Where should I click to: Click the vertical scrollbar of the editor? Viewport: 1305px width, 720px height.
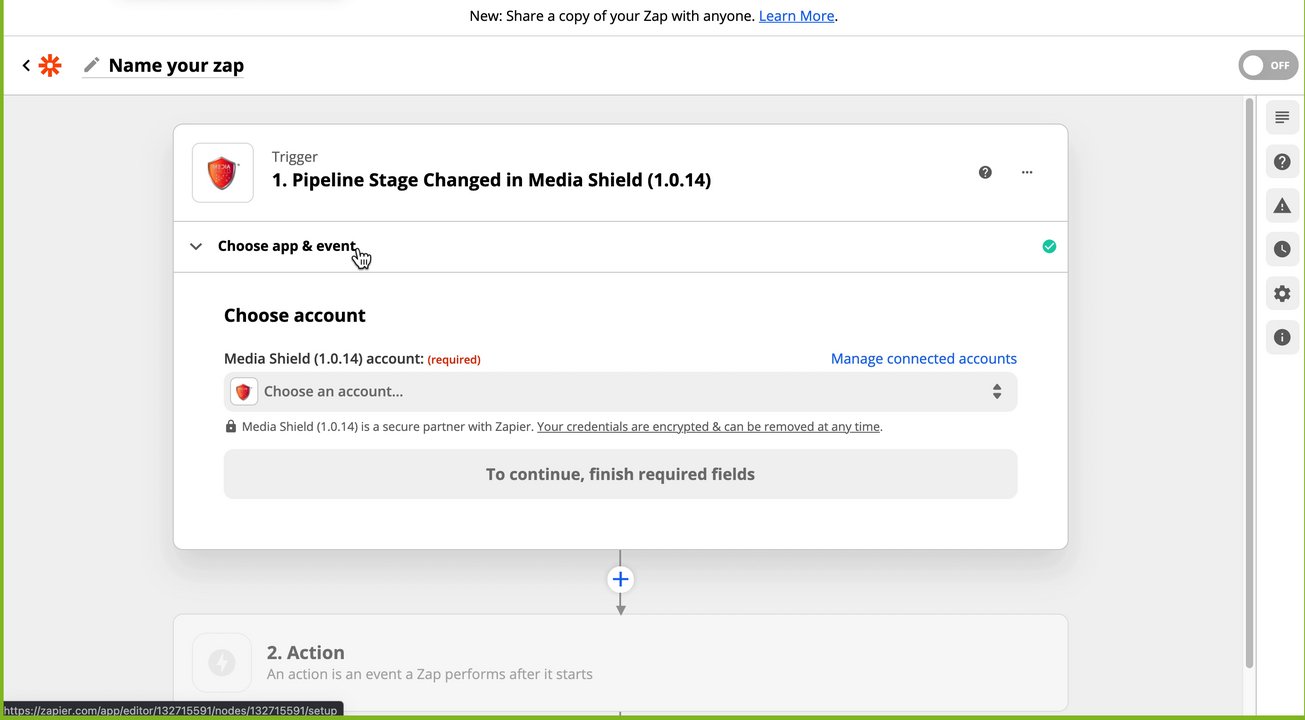(x=1248, y=380)
